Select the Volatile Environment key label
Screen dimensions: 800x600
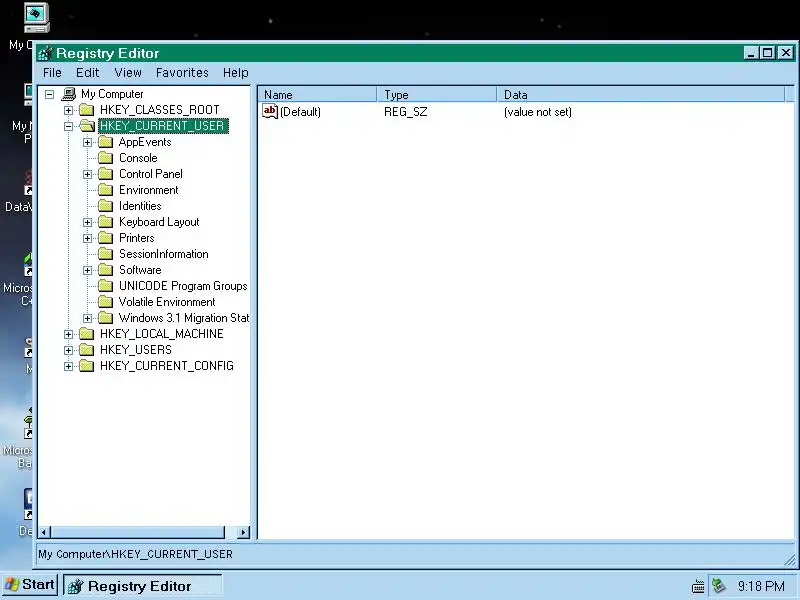click(167, 302)
